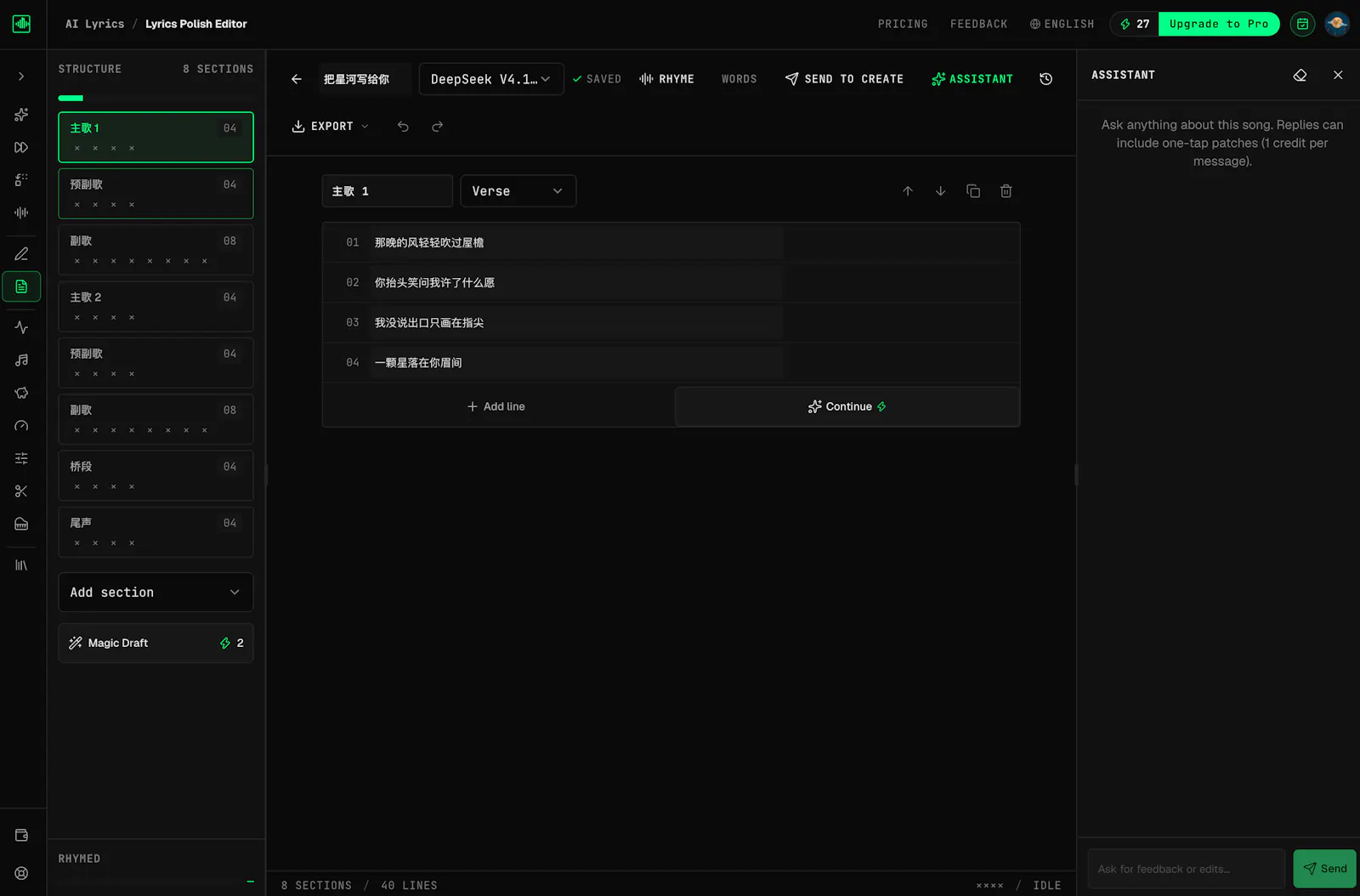Open the waveform icon in the left sidebar
This screenshot has width=1360, height=896.
click(21, 213)
